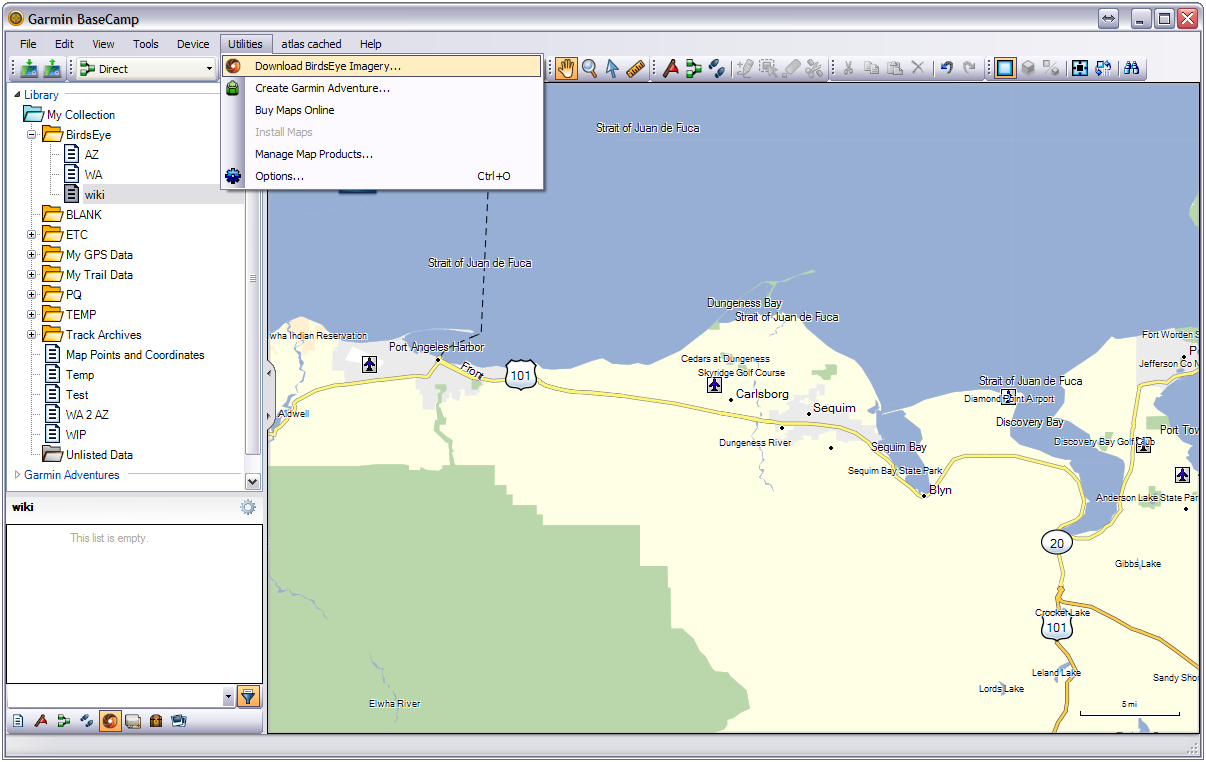Expand the My GPS Data folder
This screenshot has width=1206, height=762.
point(32,254)
